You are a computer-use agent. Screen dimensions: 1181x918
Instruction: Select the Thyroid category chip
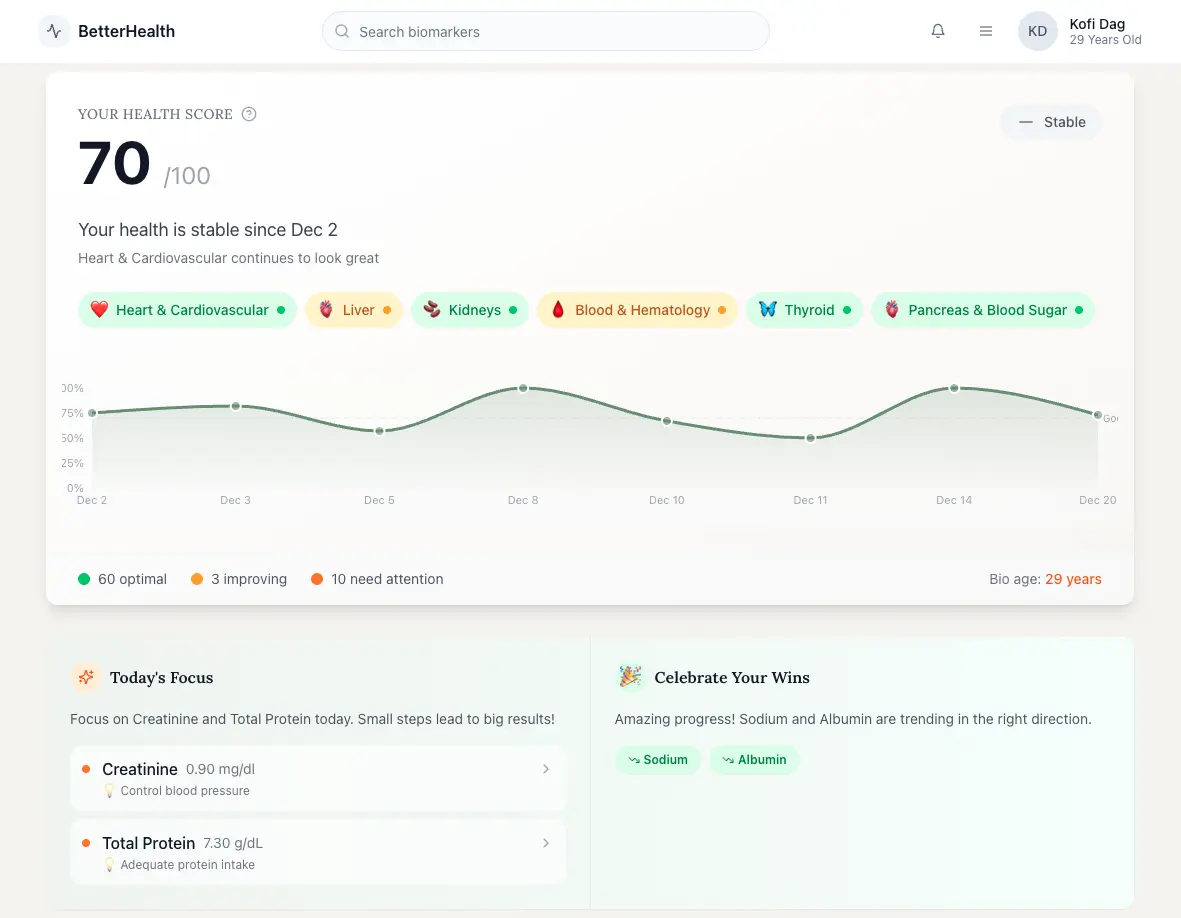point(804,310)
